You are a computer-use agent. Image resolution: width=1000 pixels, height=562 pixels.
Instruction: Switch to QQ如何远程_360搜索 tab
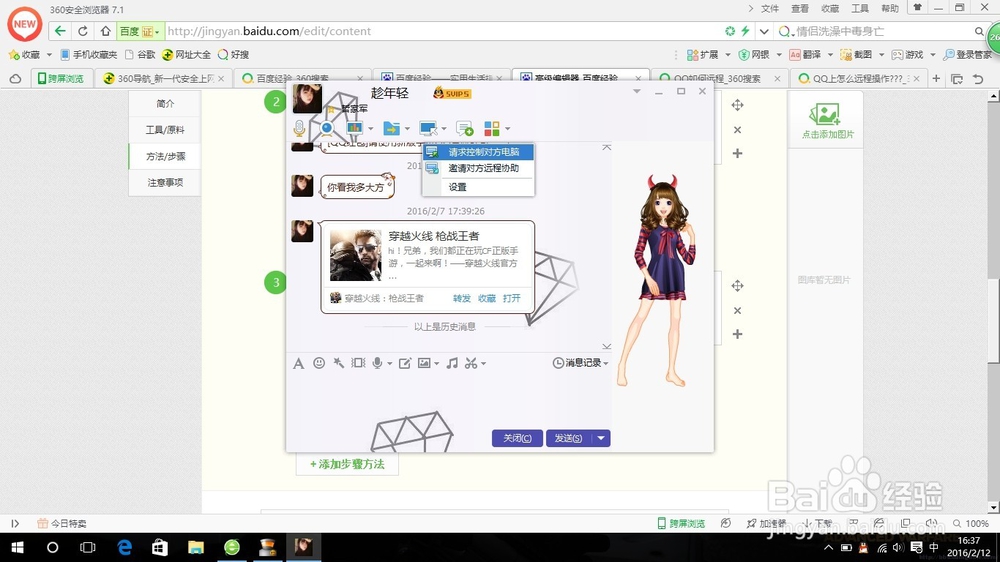coord(717,78)
